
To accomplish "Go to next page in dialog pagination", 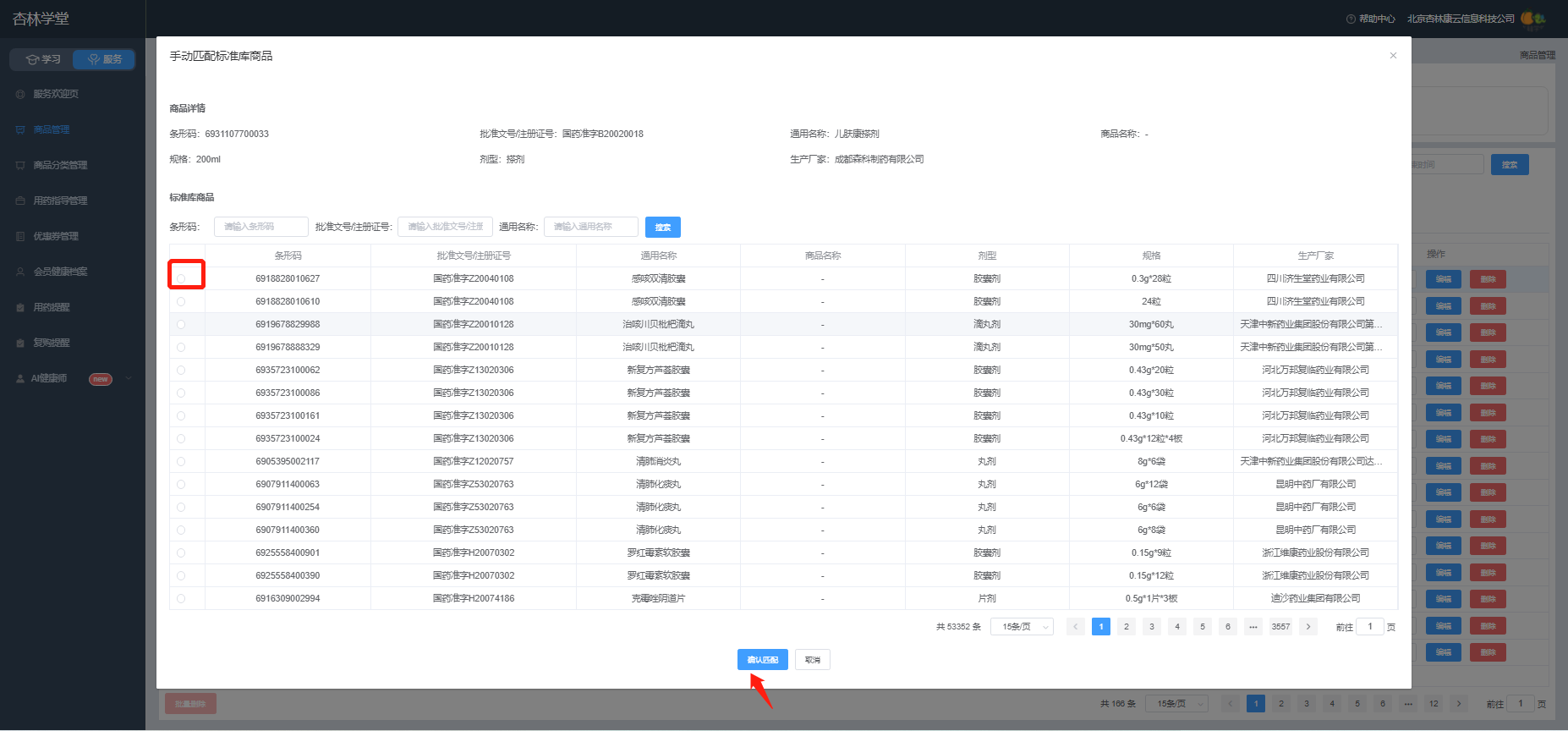I will pos(1308,627).
